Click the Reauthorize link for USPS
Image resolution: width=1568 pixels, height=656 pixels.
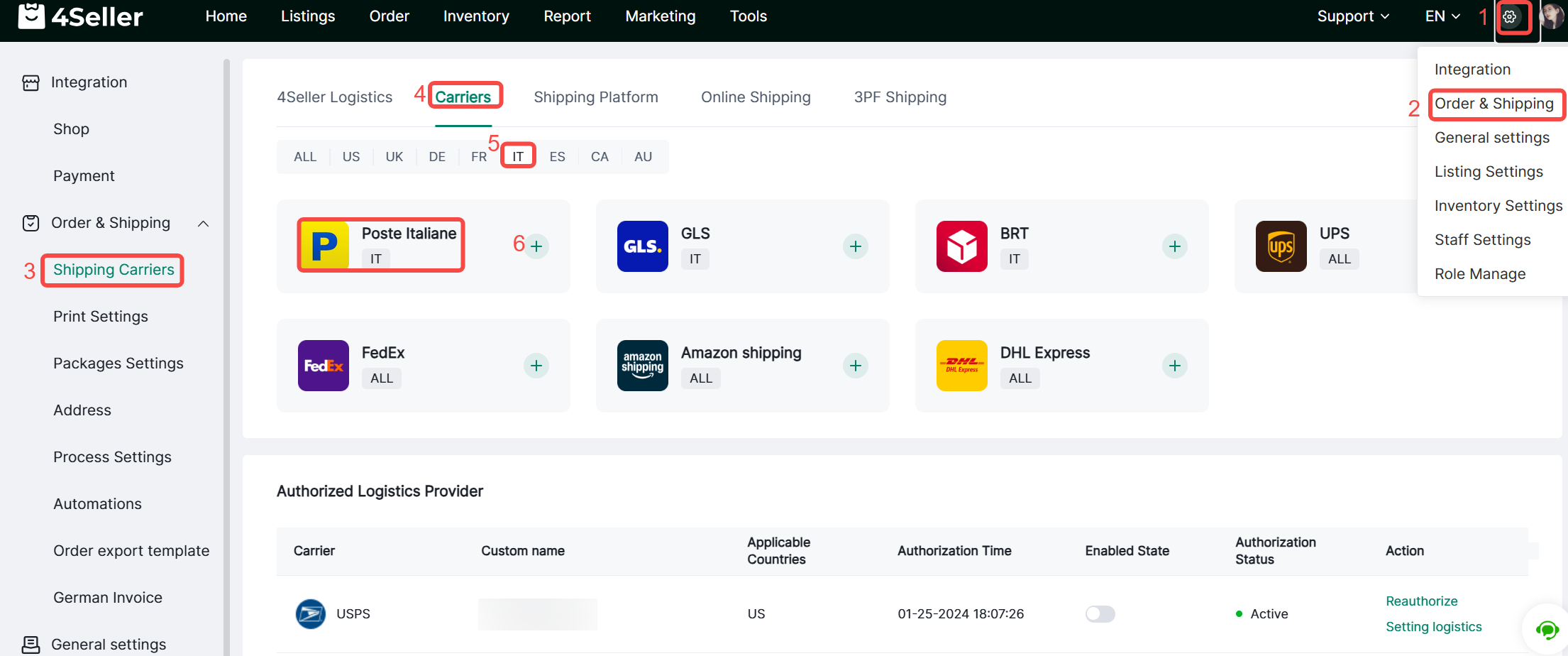[1421, 601]
